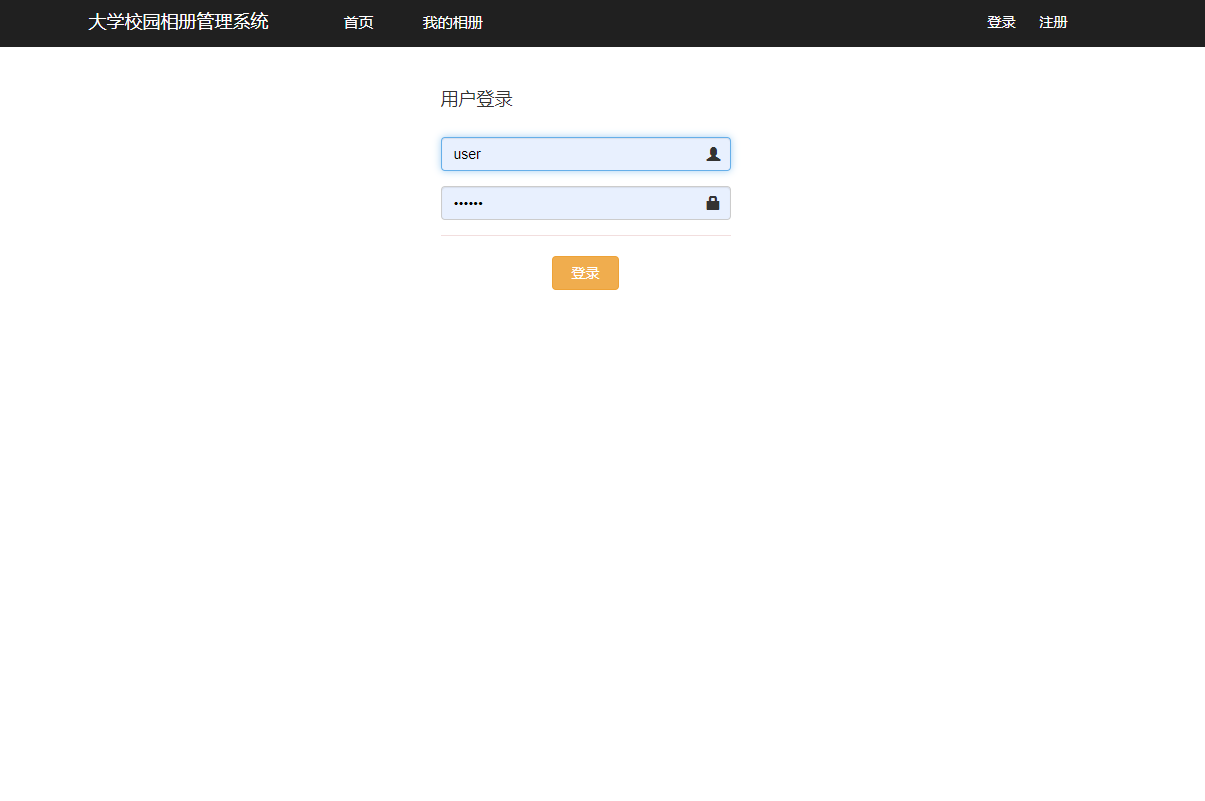Select the 用户登录 heading text

(x=475, y=98)
